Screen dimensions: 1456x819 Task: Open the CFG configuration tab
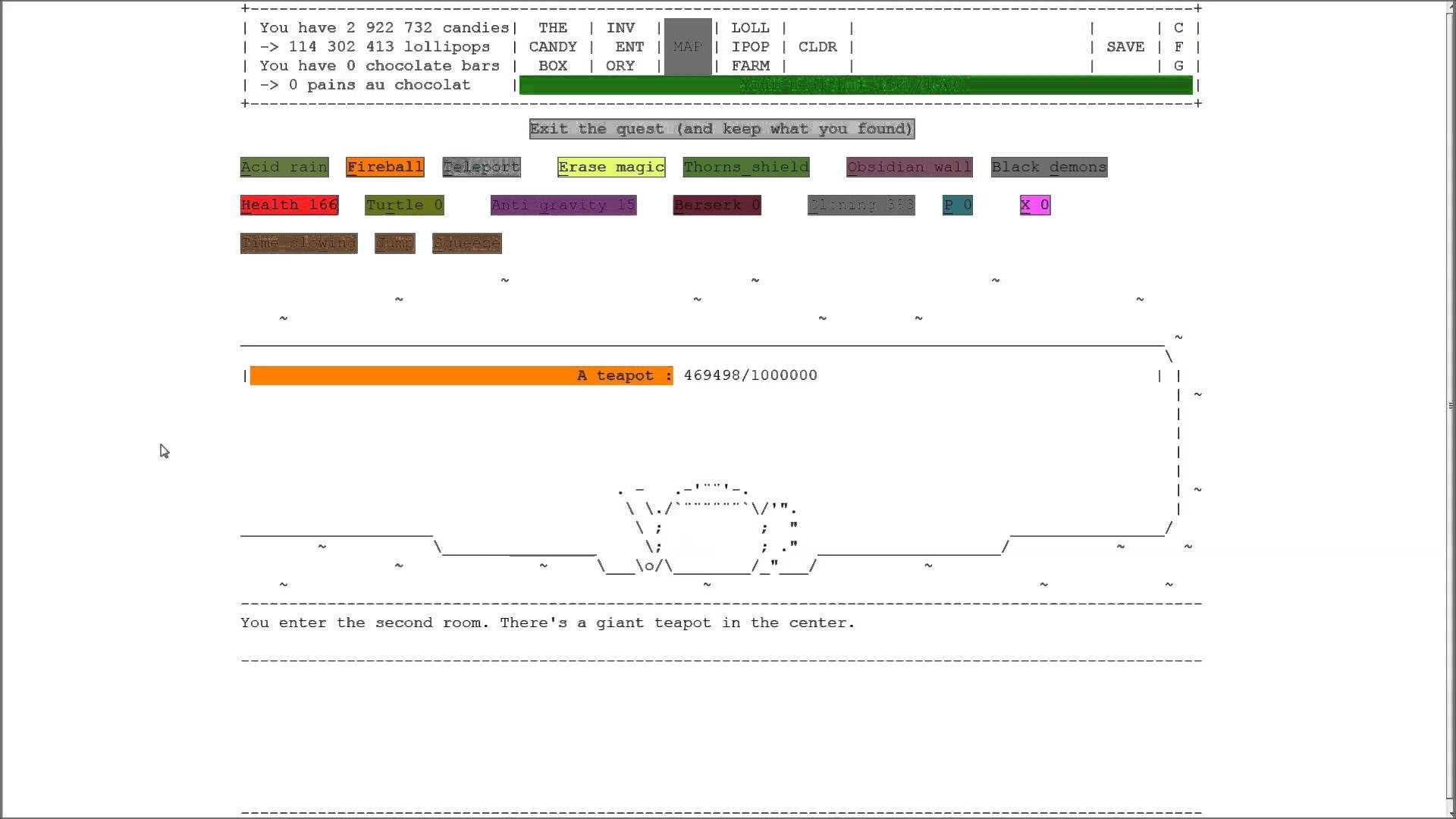pyautogui.click(x=1178, y=47)
